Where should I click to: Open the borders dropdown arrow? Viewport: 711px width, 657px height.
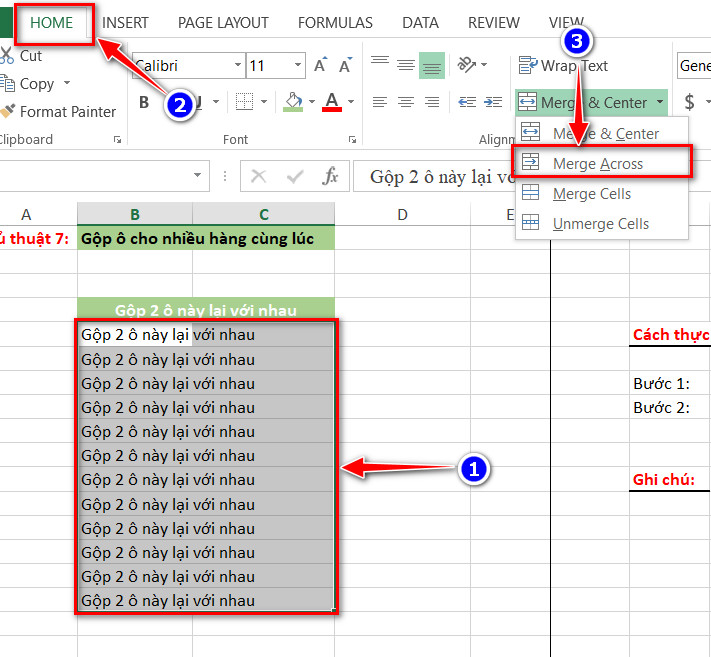click(x=264, y=102)
